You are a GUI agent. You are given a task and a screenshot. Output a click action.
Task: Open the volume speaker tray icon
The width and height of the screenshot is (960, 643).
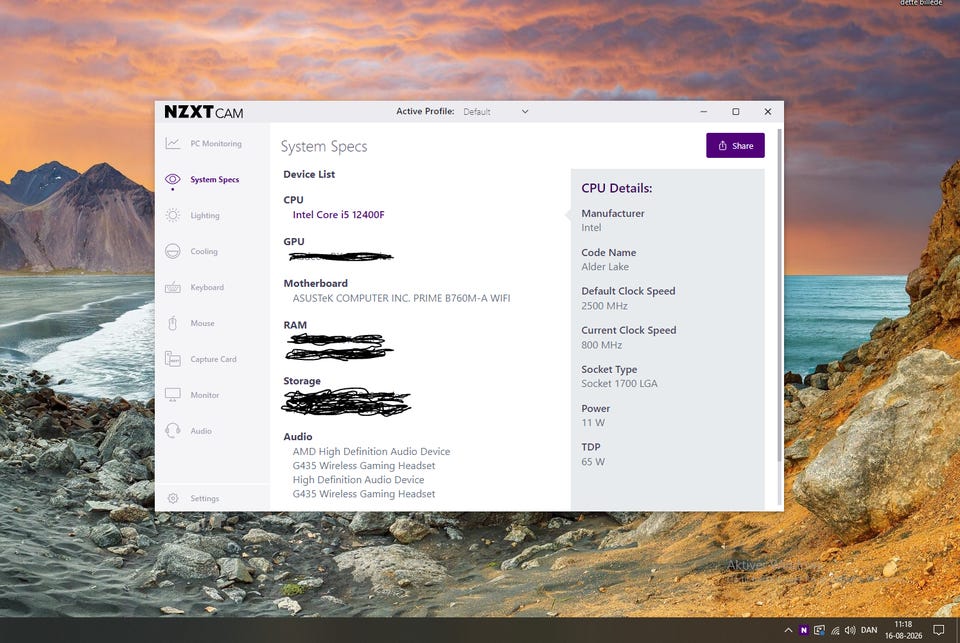(850, 630)
